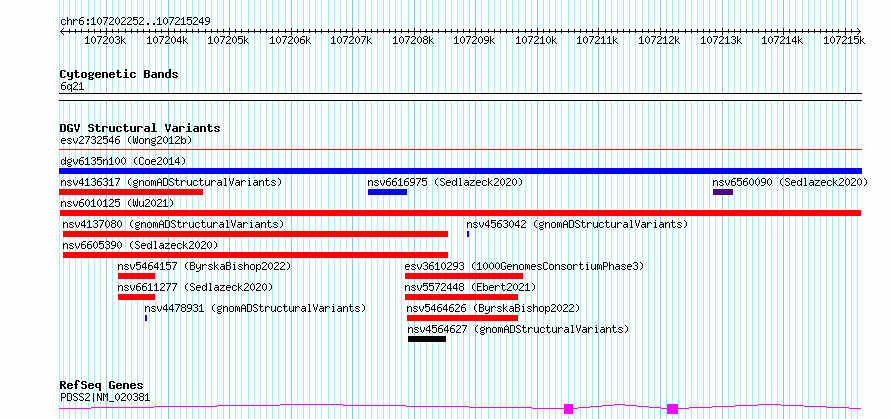Image resolution: width=890 pixels, height=419 pixels.
Task: Click the red bar under nsv5464157
Action: [136, 276]
